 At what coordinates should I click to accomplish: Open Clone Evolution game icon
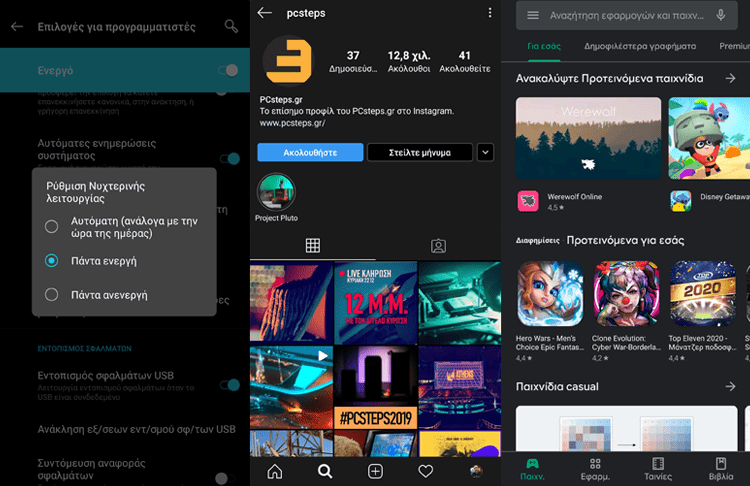tap(626, 294)
